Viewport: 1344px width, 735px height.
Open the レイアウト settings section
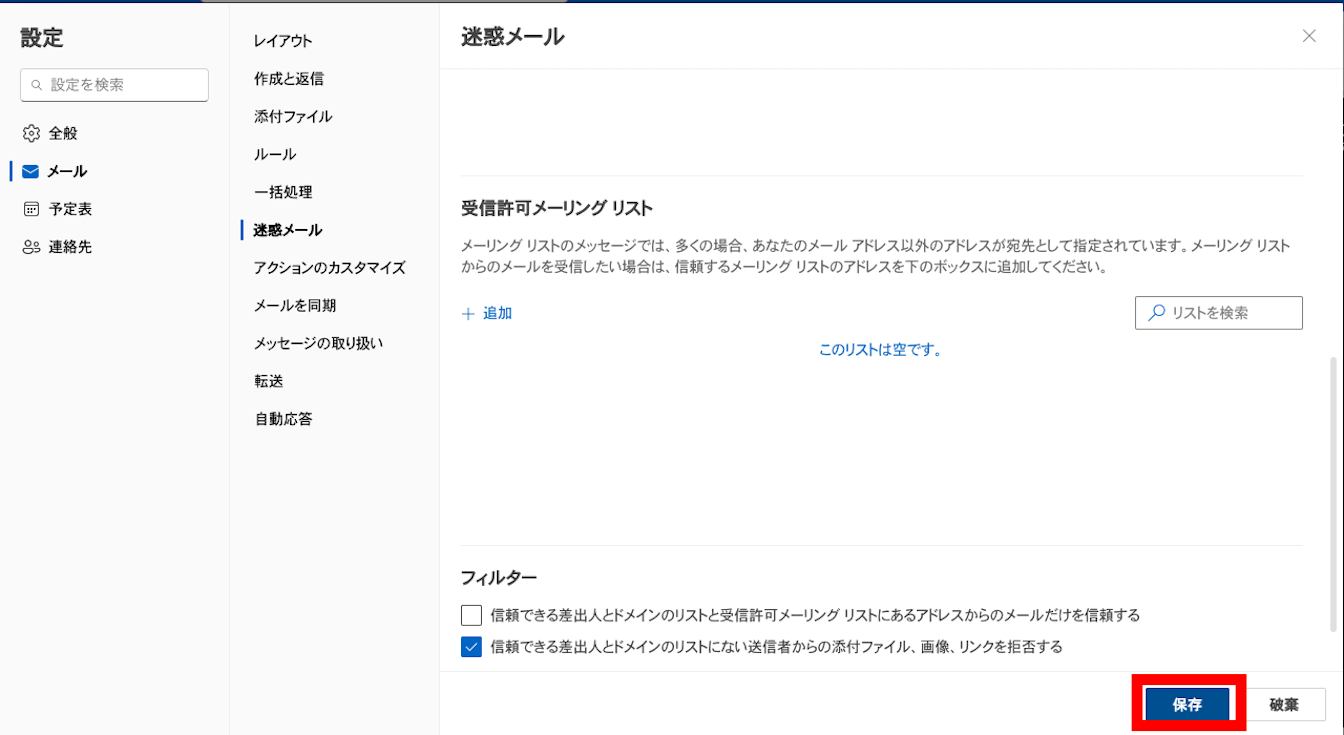283,41
